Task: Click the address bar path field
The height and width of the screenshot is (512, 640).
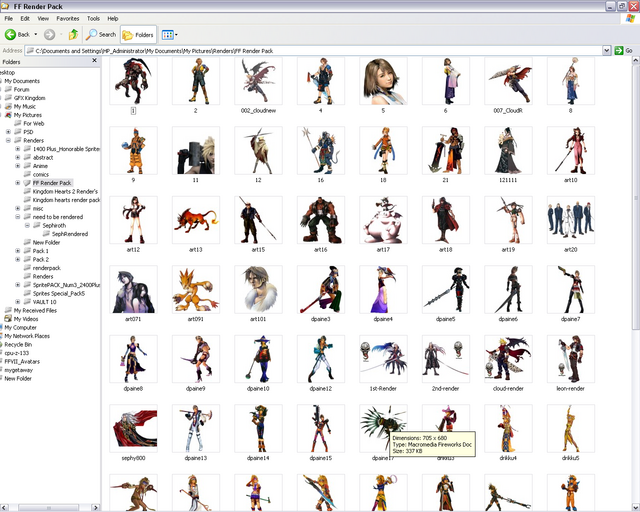Action: (x=313, y=51)
